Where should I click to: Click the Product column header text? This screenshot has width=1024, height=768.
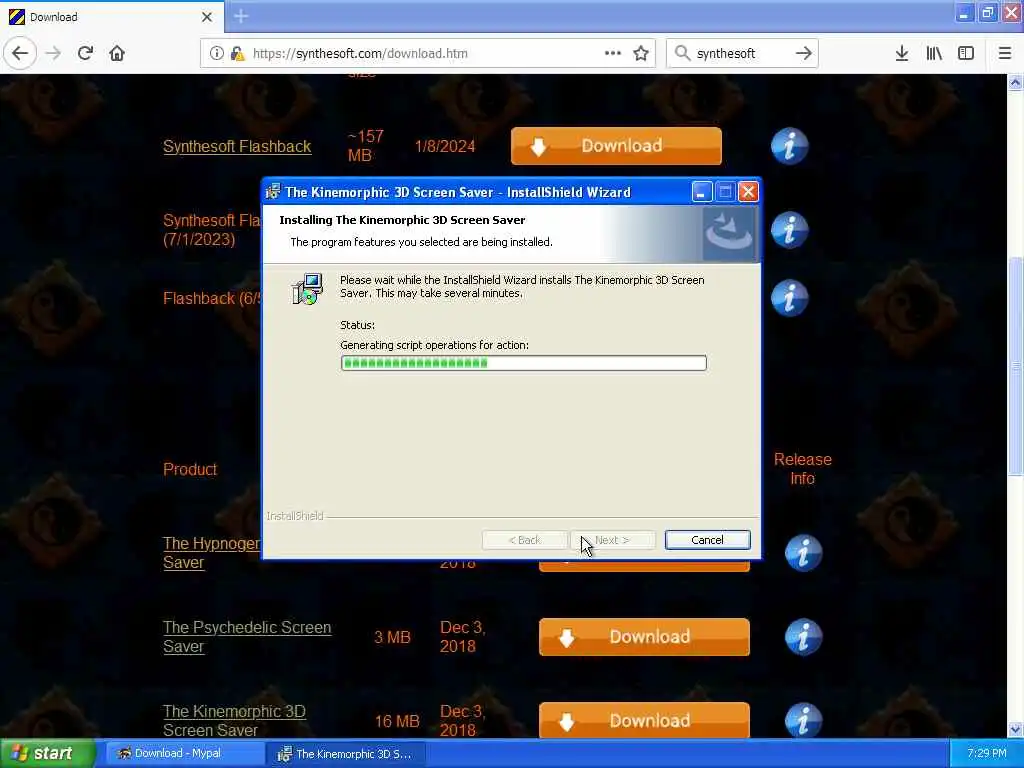coord(190,470)
